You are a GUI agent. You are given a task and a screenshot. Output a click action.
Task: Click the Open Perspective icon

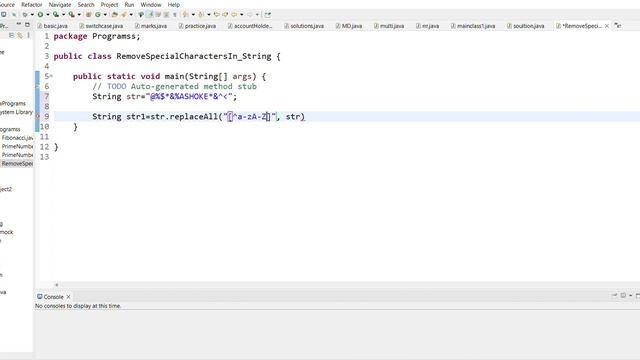(x=267, y=15)
